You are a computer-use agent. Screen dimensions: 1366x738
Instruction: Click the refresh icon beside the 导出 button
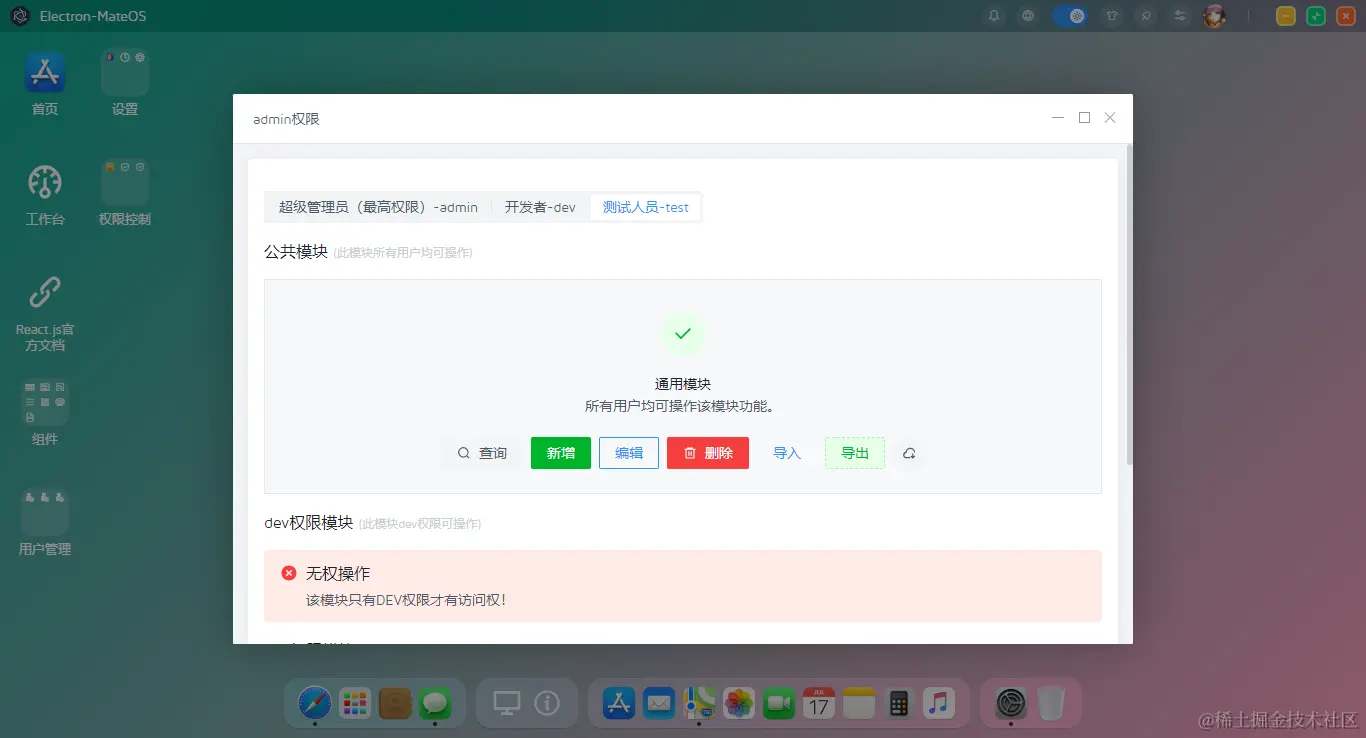coord(909,453)
